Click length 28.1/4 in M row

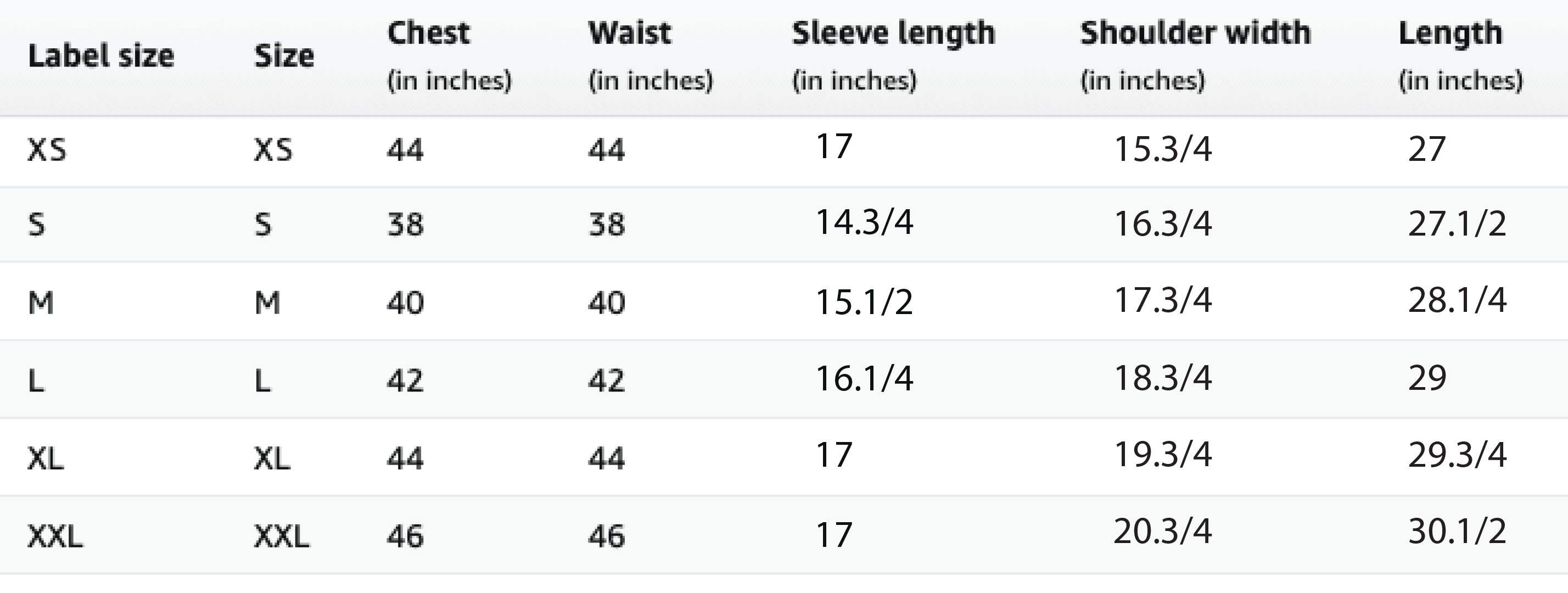coord(1457,300)
